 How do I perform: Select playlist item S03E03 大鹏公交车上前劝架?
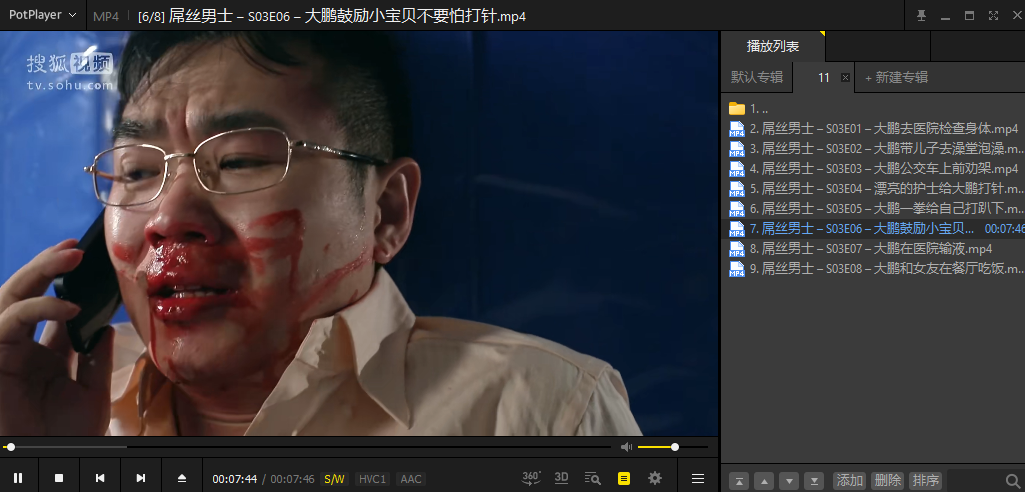click(874, 169)
